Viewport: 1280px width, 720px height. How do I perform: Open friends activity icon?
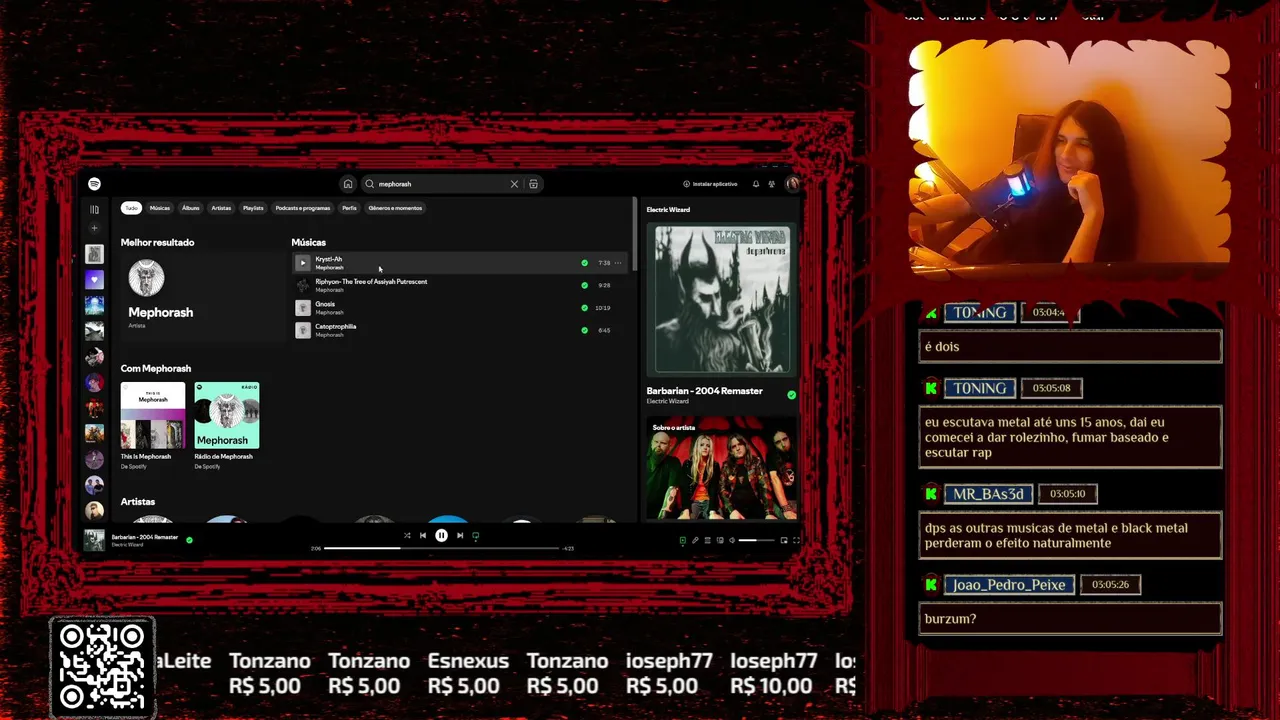(771, 184)
